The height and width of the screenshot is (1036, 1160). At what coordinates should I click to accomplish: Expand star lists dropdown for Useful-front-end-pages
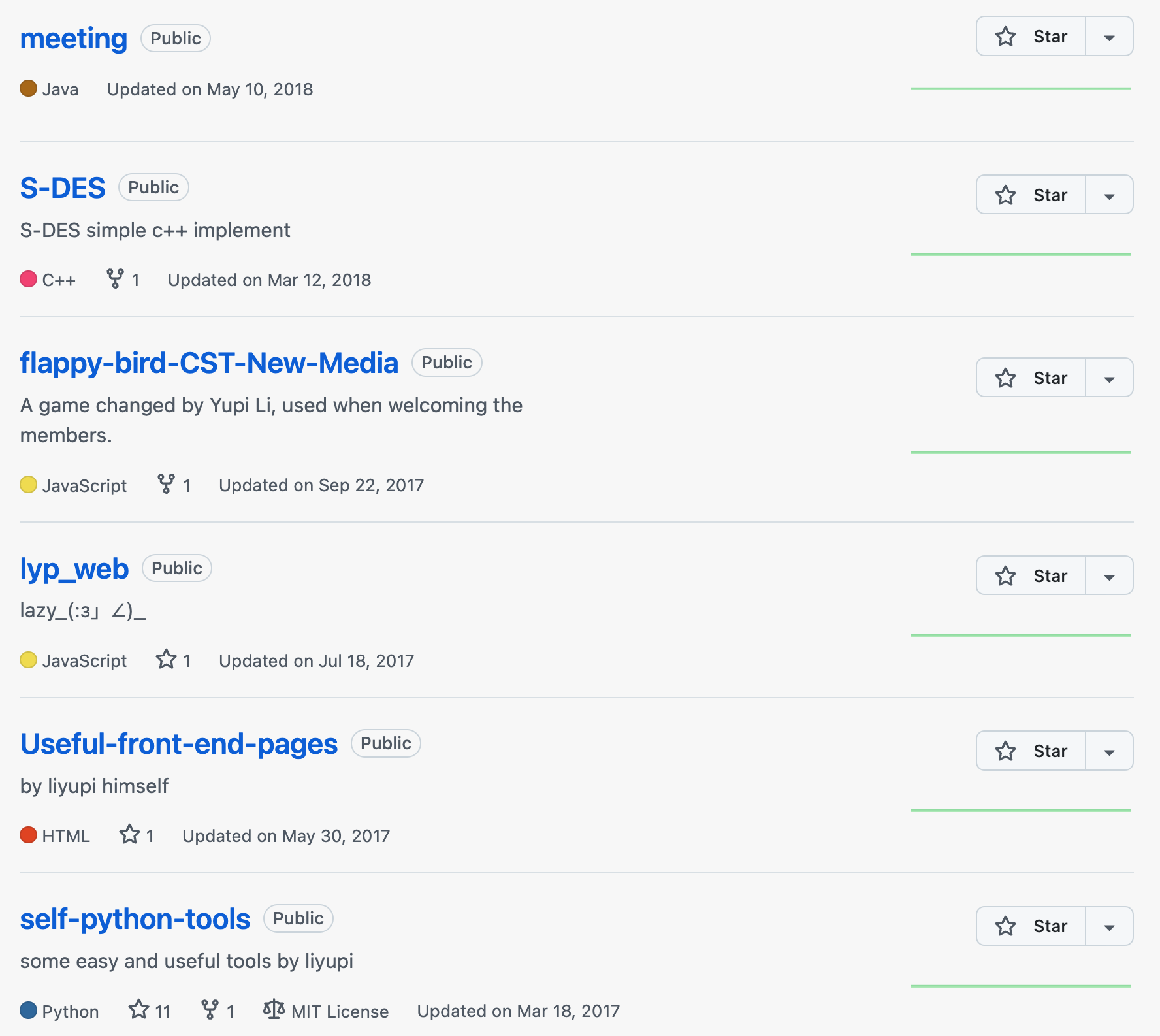[x=1109, y=751]
